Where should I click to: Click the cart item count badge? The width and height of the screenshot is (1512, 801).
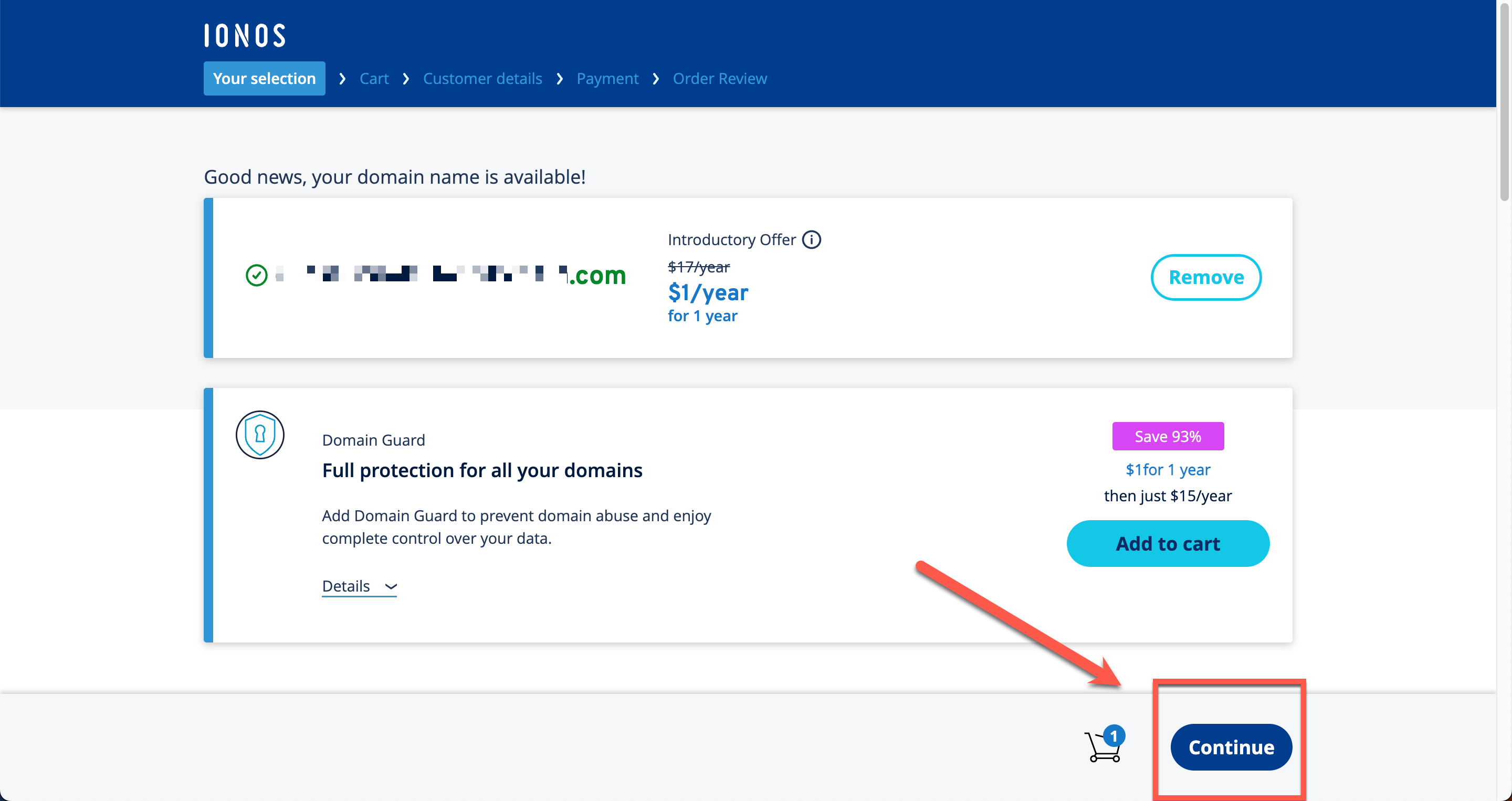[1114, 736]
